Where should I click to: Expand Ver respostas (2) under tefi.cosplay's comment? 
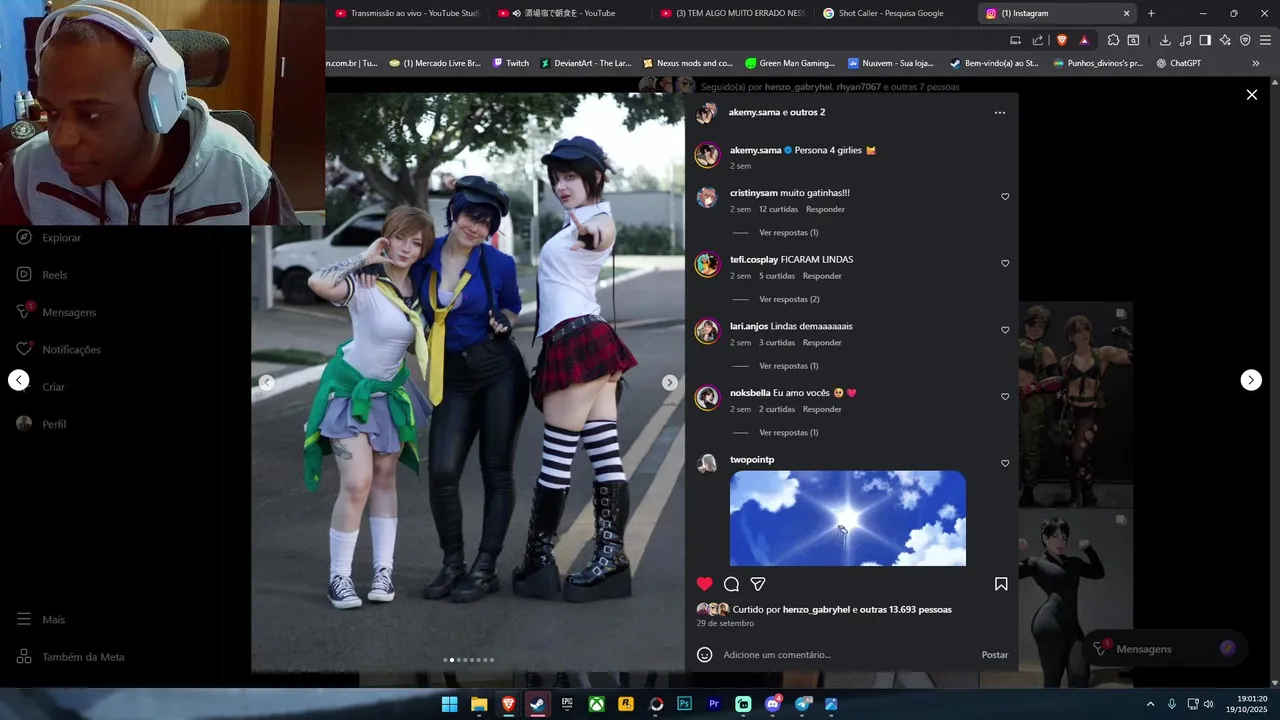[x=789, y=299]
